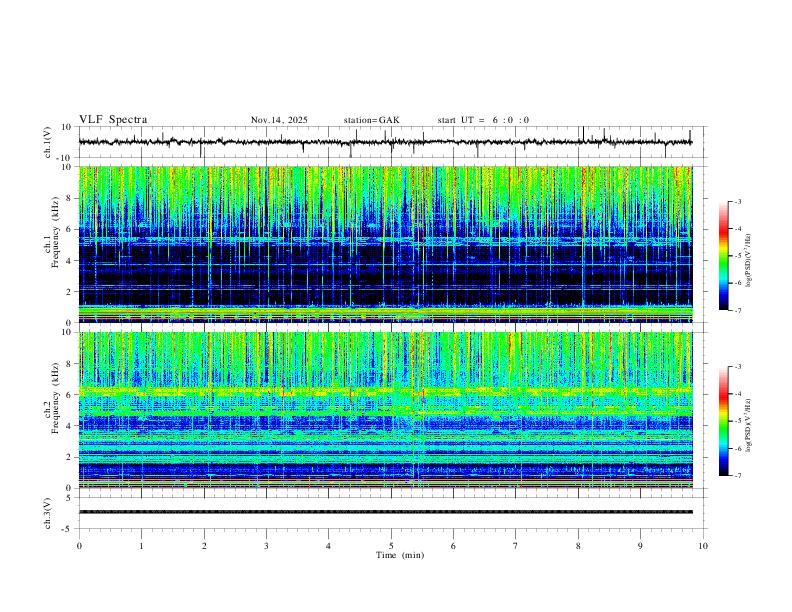
Task: Click the "-5" tick on ch.3(V) axis
Action: pyautogui.click(x=68, y=529)
